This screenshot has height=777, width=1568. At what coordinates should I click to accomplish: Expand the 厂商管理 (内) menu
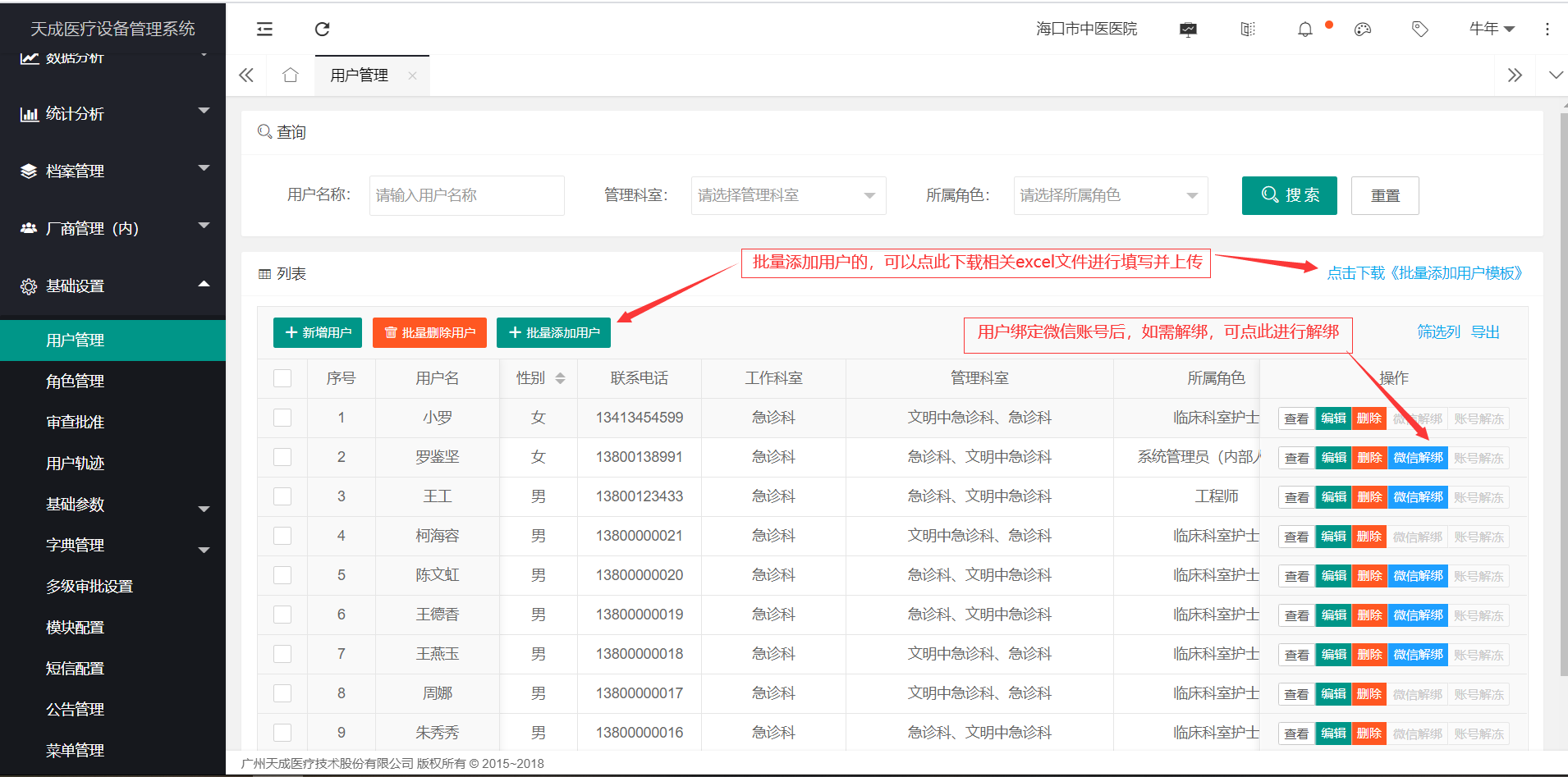204,226
